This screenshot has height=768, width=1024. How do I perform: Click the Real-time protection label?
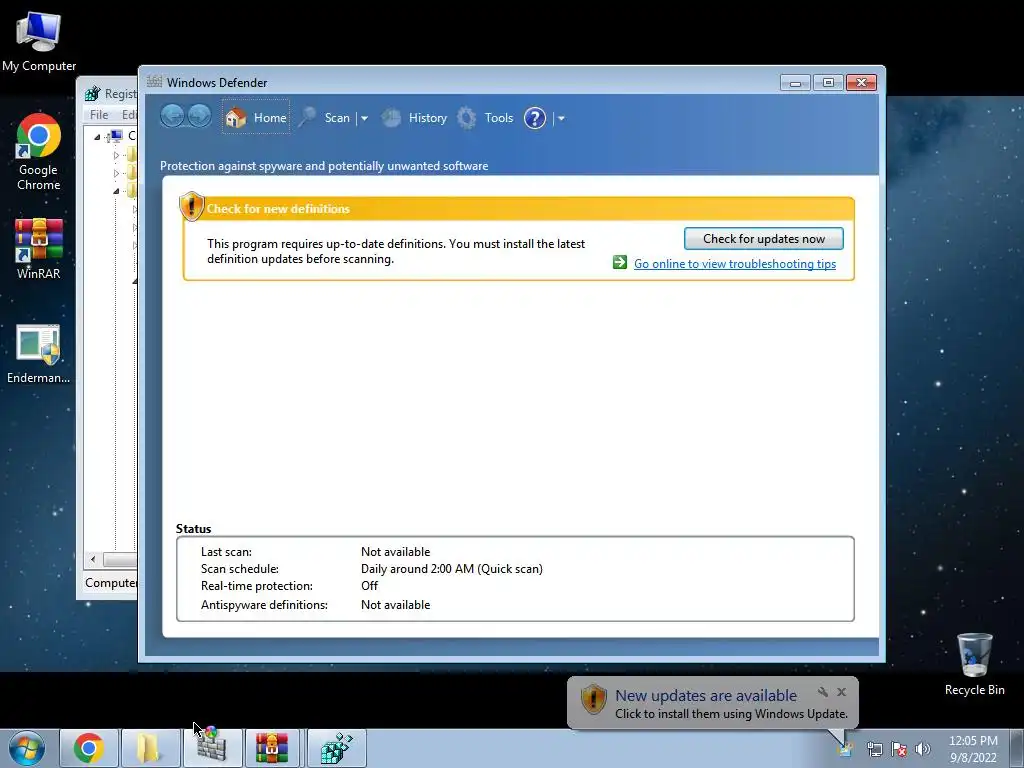(257, 586)
